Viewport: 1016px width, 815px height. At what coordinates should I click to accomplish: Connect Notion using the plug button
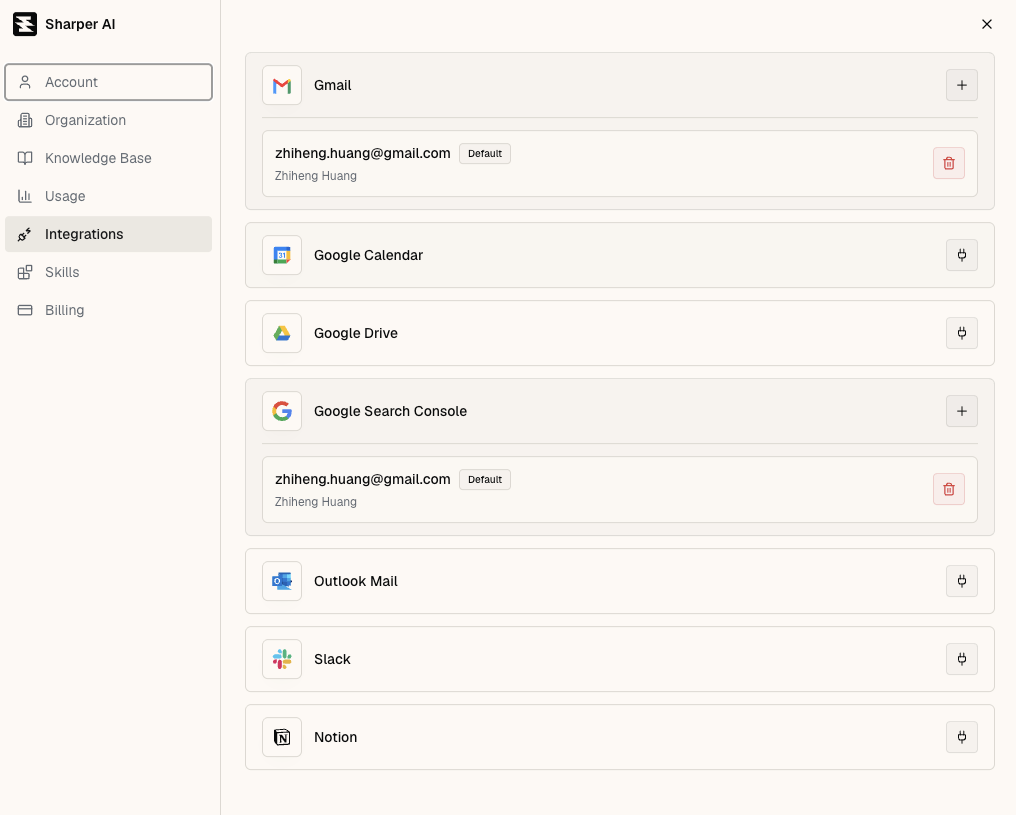(x=962, y=737)
